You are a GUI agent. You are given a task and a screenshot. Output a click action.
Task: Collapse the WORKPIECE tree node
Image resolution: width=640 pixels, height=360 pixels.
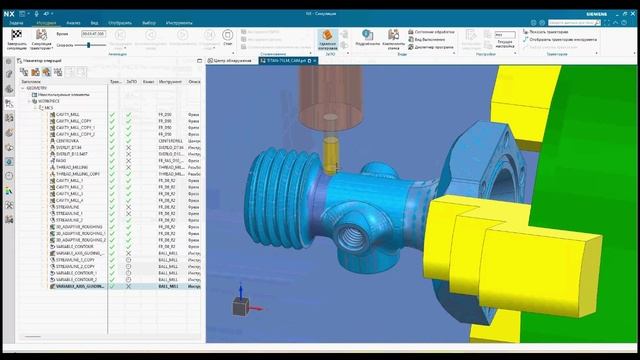29,101
